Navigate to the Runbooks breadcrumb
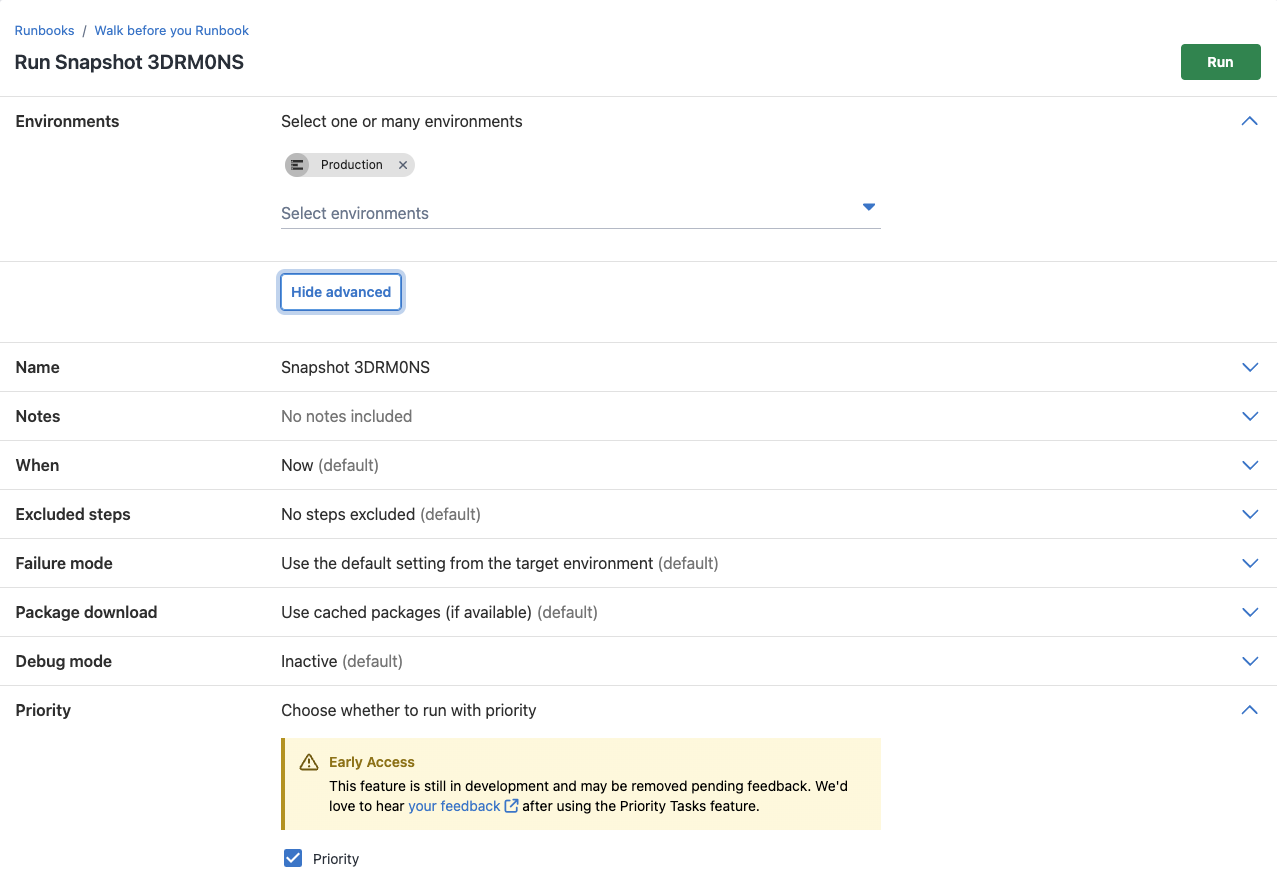This screenshot has height=889, width=1277. [44, 30]
